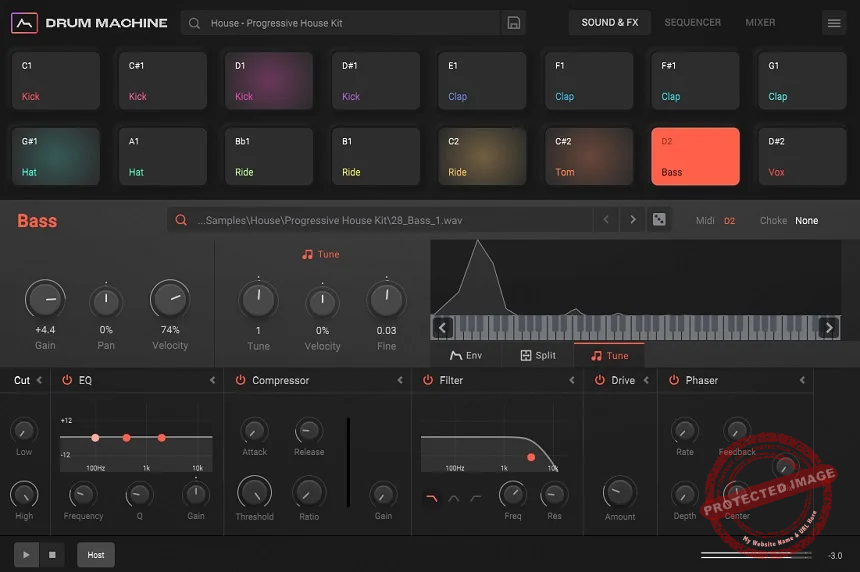
Task: Click the first EQ band point
Action: pos(95,438)
